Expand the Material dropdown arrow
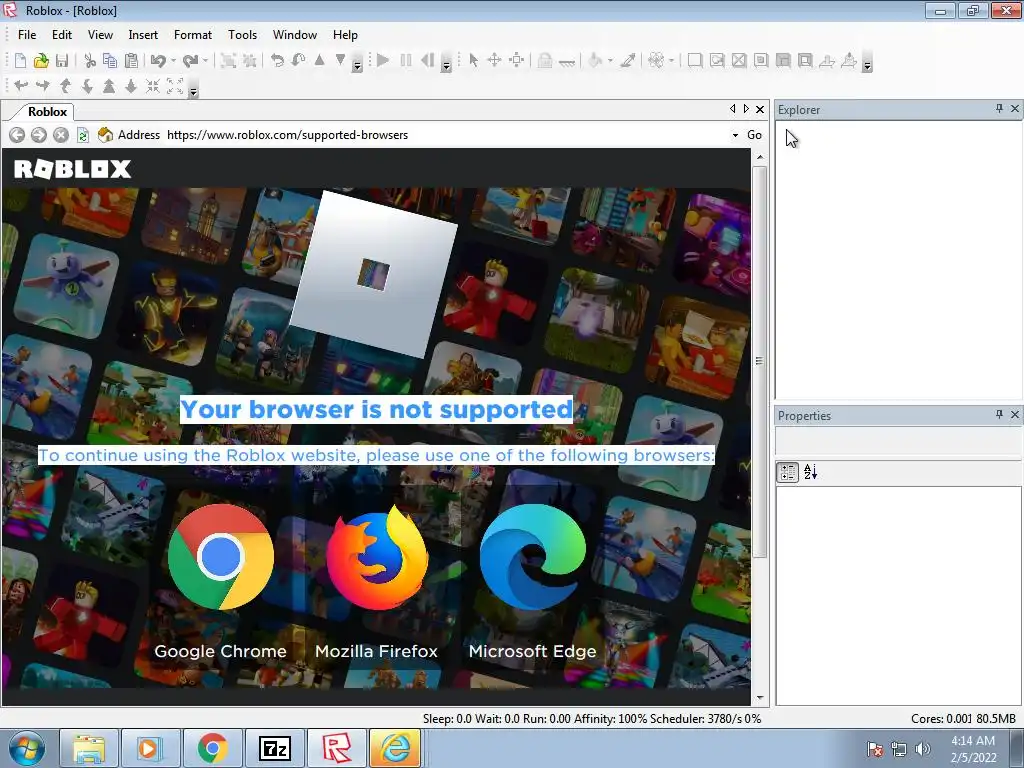This screenshot has width=1024, height=768. [671, 61]
